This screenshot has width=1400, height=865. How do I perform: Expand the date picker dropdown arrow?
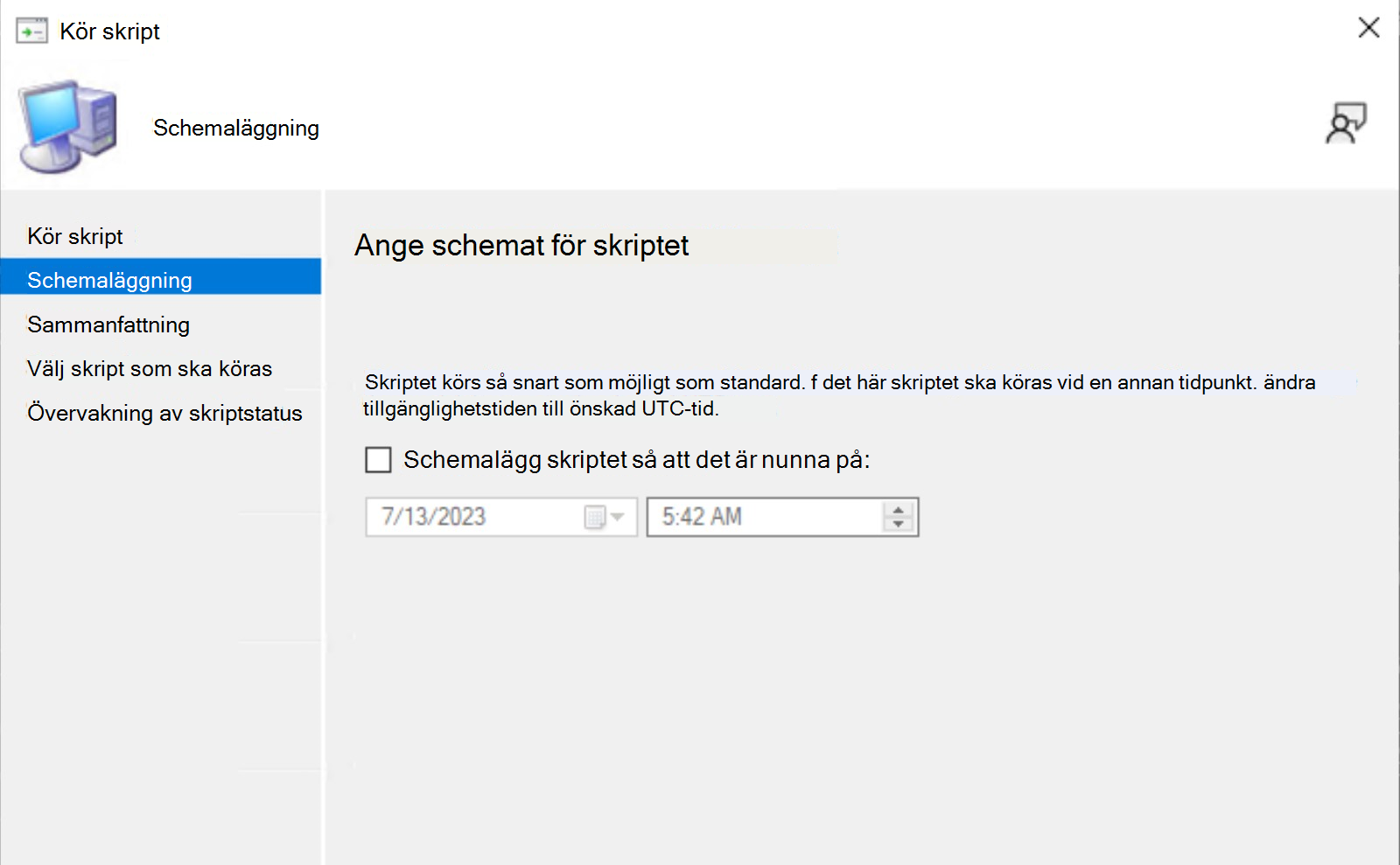(x=618, y=517)
